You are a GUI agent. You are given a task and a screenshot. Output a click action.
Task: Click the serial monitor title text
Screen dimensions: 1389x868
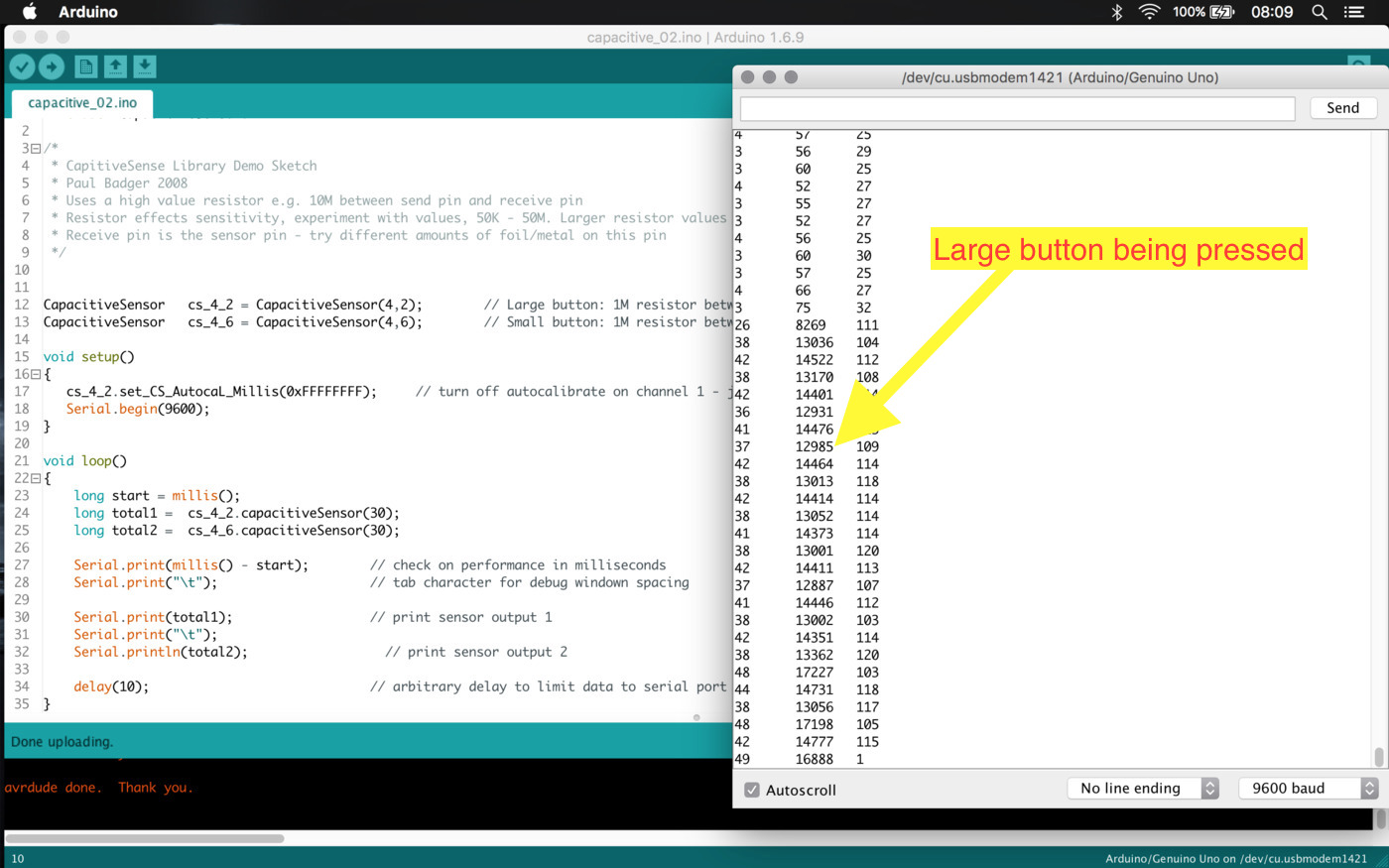[1060, 77]
